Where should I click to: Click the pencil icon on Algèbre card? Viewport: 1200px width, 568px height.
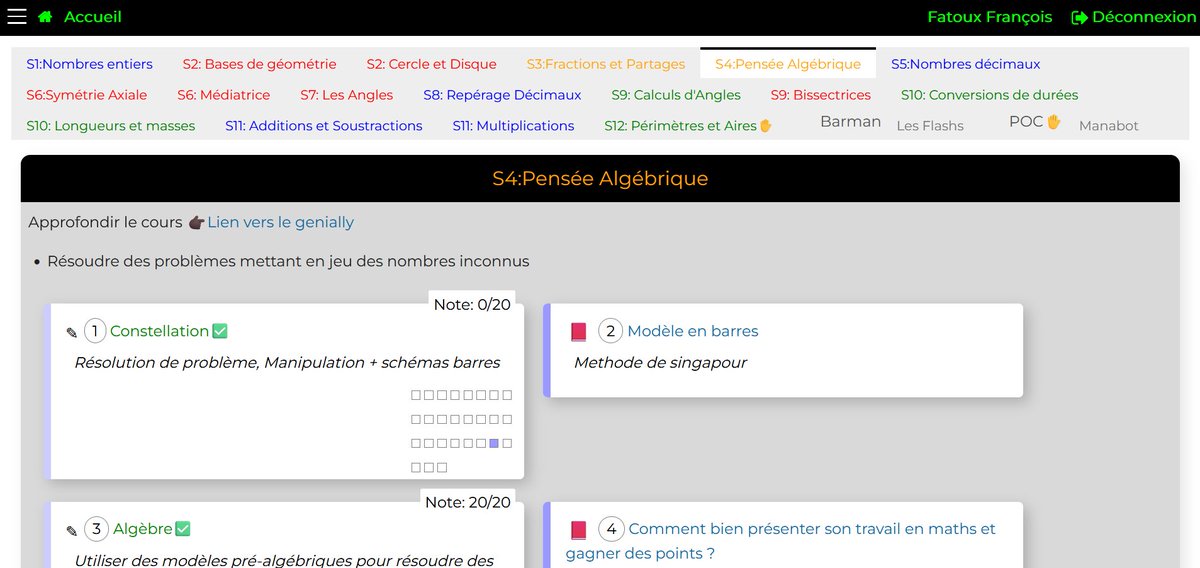click(72, 530)
